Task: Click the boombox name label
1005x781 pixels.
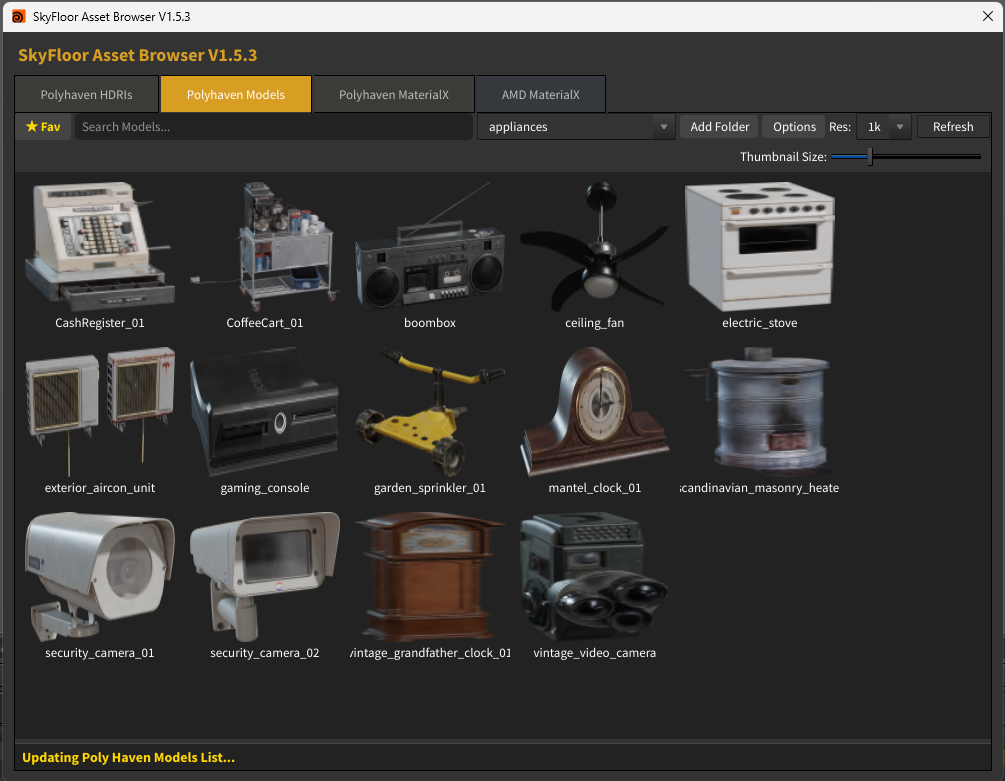Action: point(430,323)
